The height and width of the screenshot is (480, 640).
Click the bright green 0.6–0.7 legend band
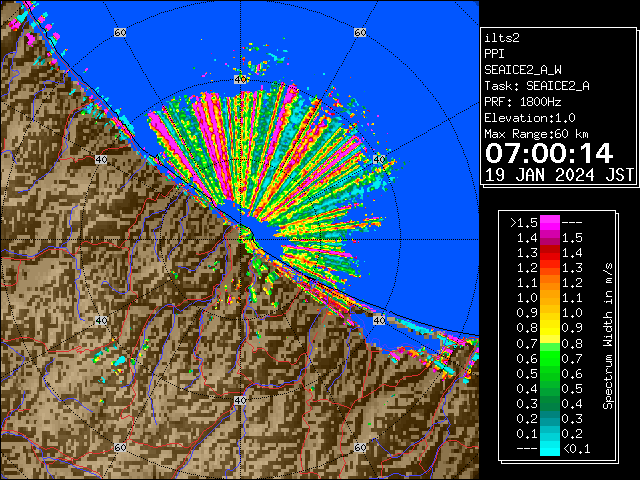(550, 358)
